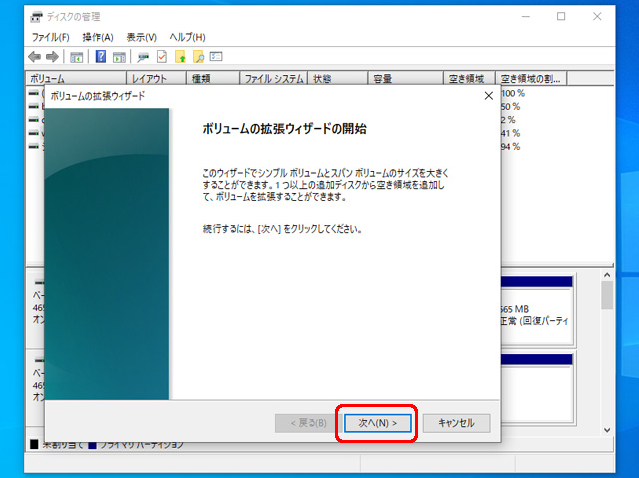Close the ボリュームの拡張ウィザード dialog
This screenshot has width=639, height=478.
click(489, 96)
